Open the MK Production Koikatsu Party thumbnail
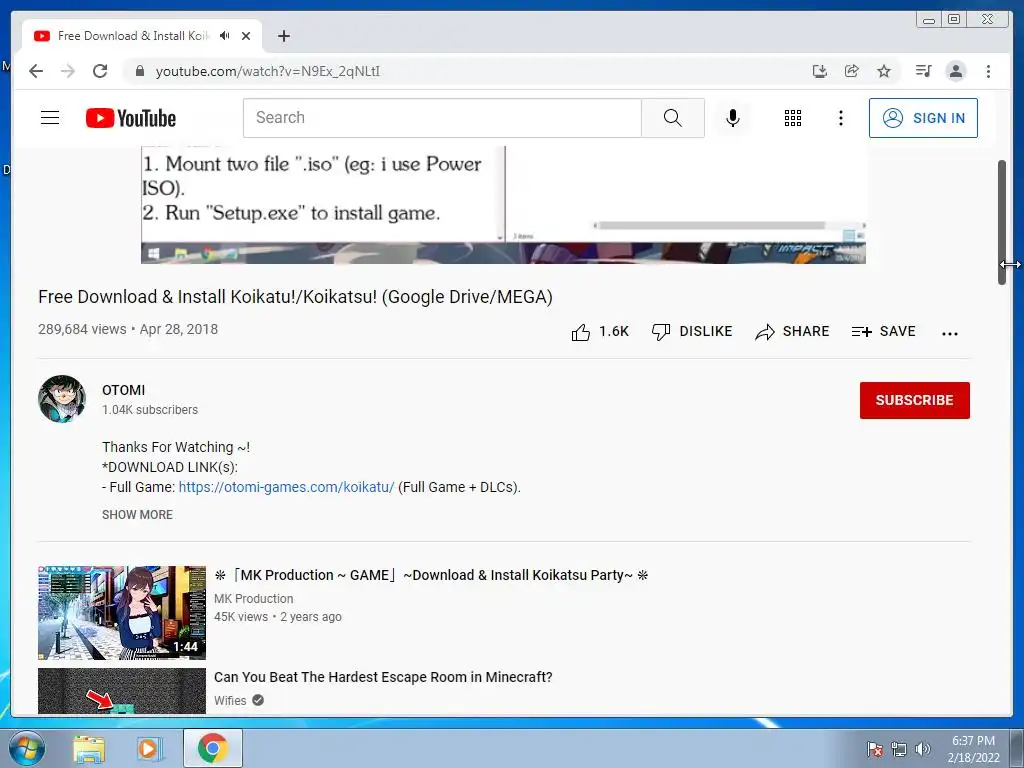This screenshot has width=1024, height=768. (x=121, y=613)
